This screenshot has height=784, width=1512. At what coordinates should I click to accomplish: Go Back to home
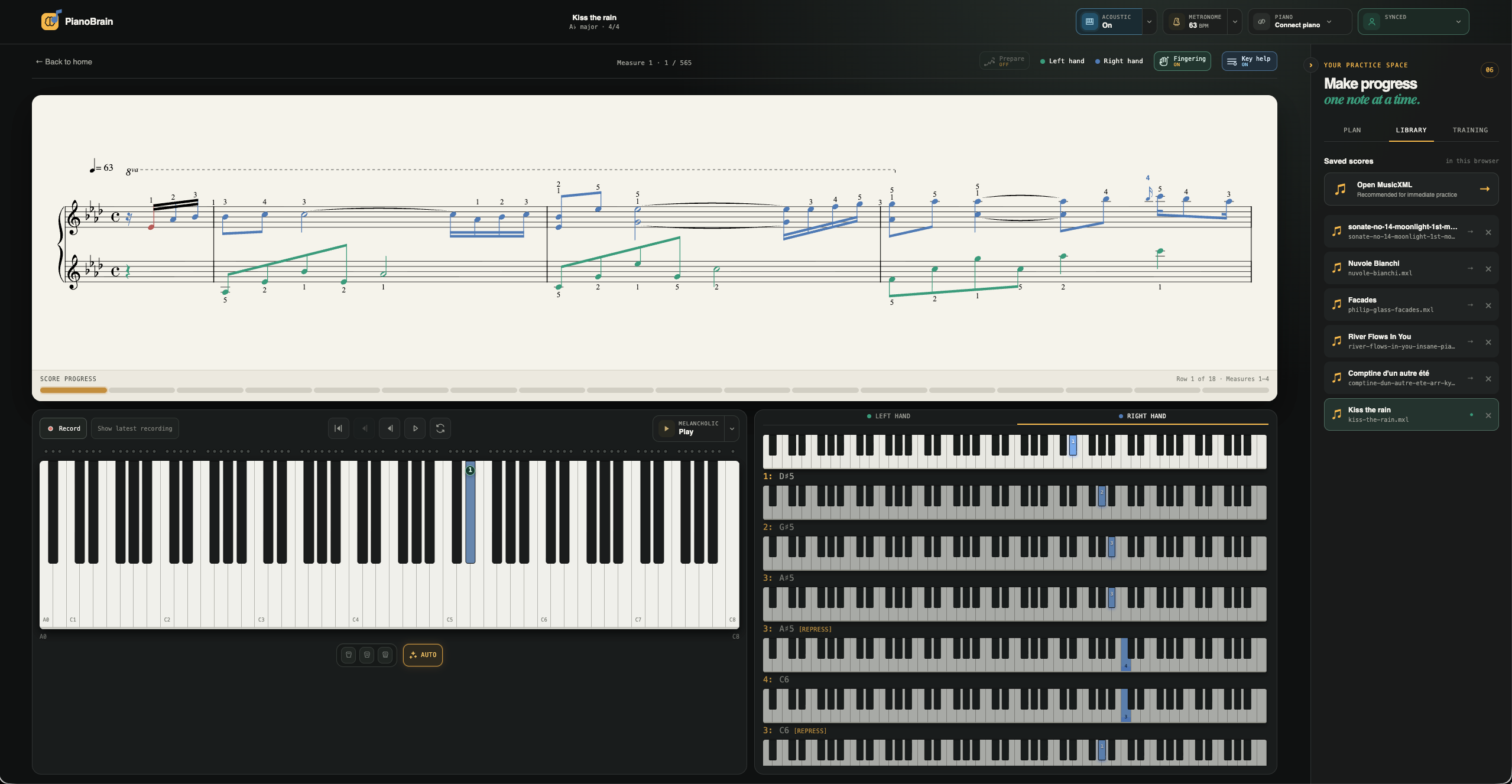(x=64, y=61)
